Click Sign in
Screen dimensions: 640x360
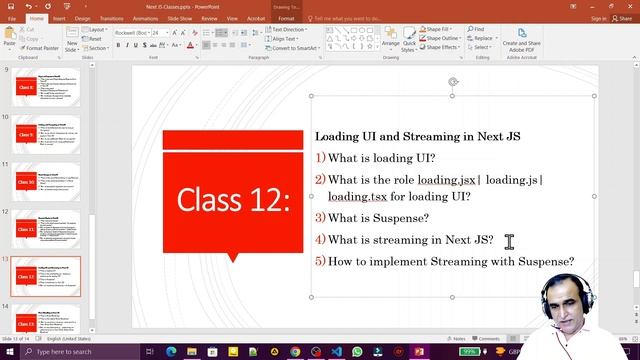(598, 19)
